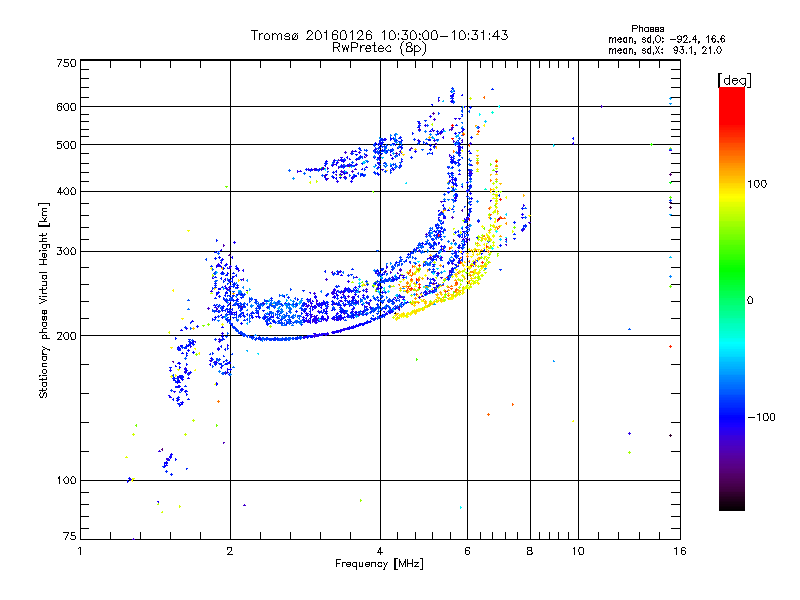Click 'mean, sd,X: 93.1, 21.0' text
Screen dimensions: 800x600
665,50
